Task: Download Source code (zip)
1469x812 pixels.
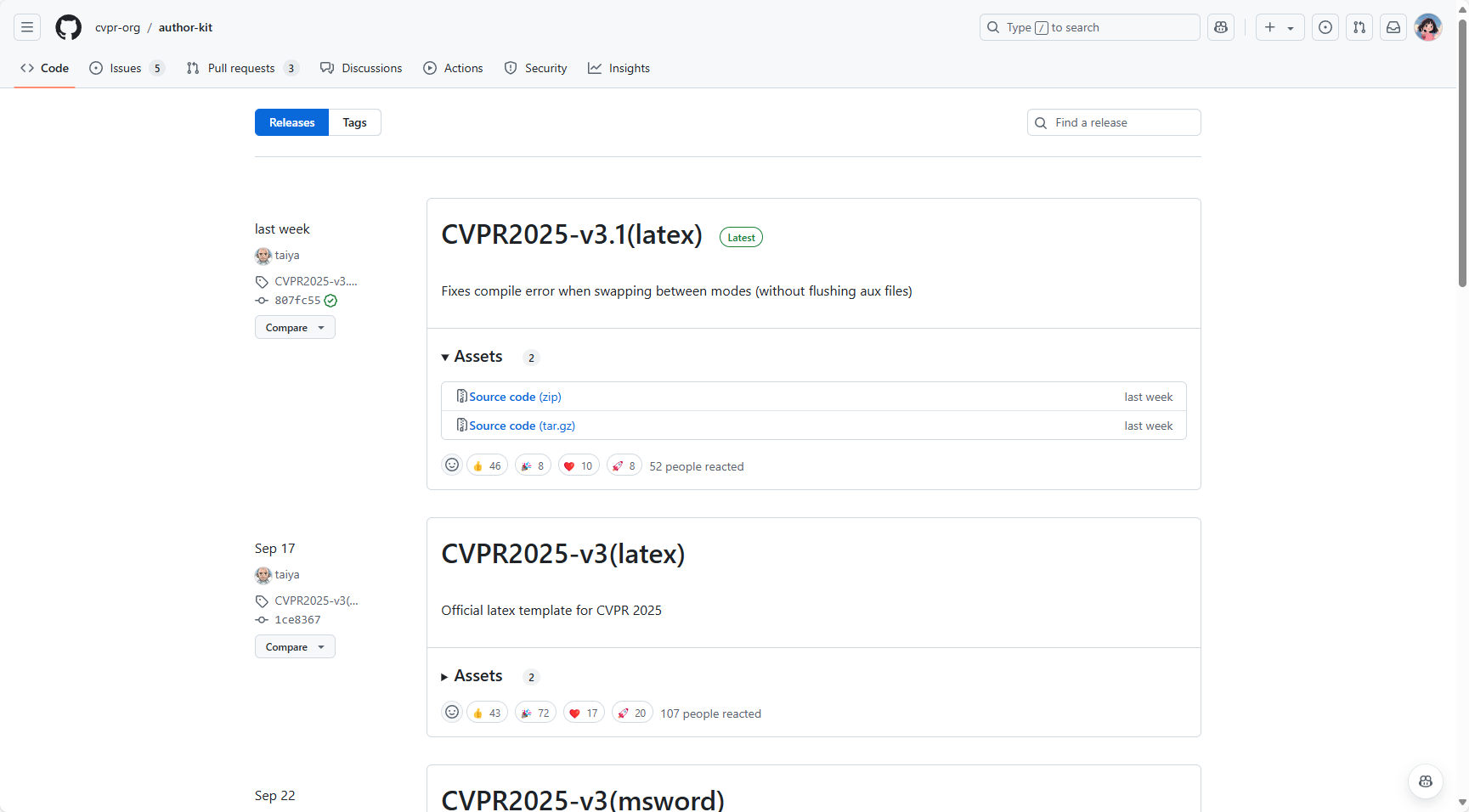Action: point(515,397)
